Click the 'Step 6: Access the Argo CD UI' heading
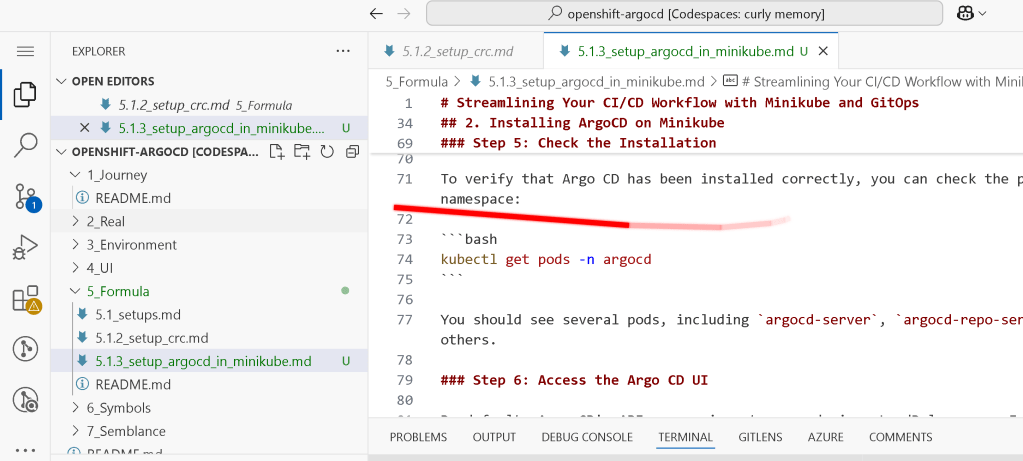1023x461 pixels. tap(574, 380)
